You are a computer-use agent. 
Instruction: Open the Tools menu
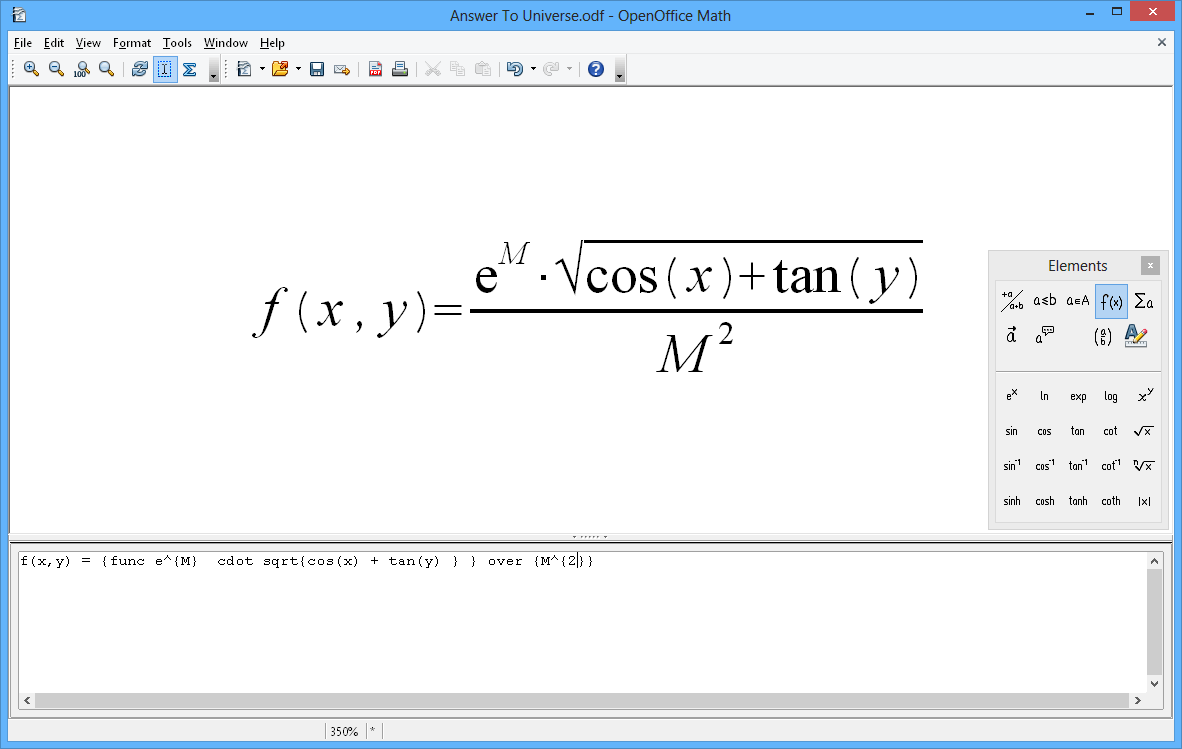tap(177, 43)
